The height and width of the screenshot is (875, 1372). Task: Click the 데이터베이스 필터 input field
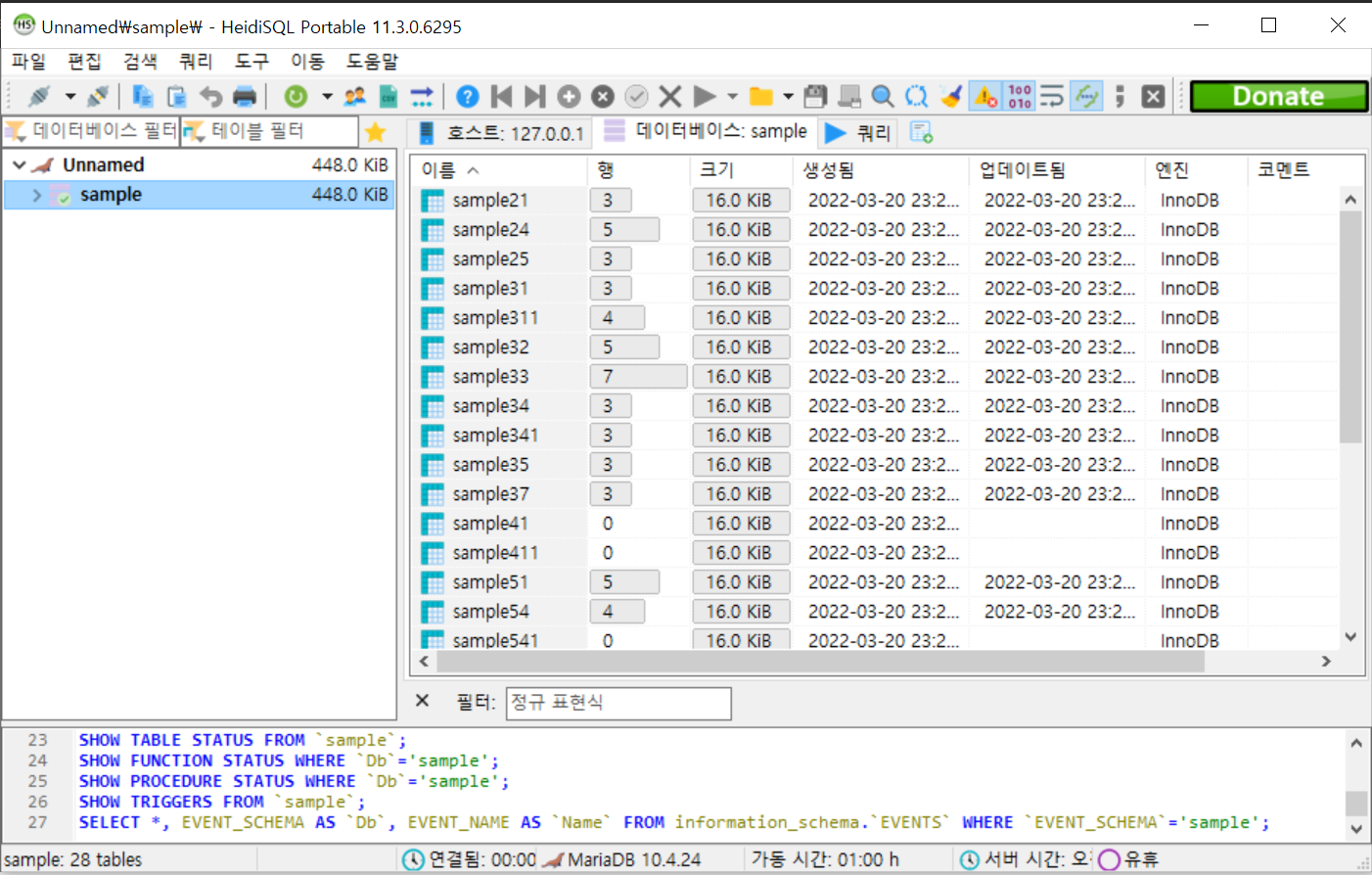click(x=91, y=131)
